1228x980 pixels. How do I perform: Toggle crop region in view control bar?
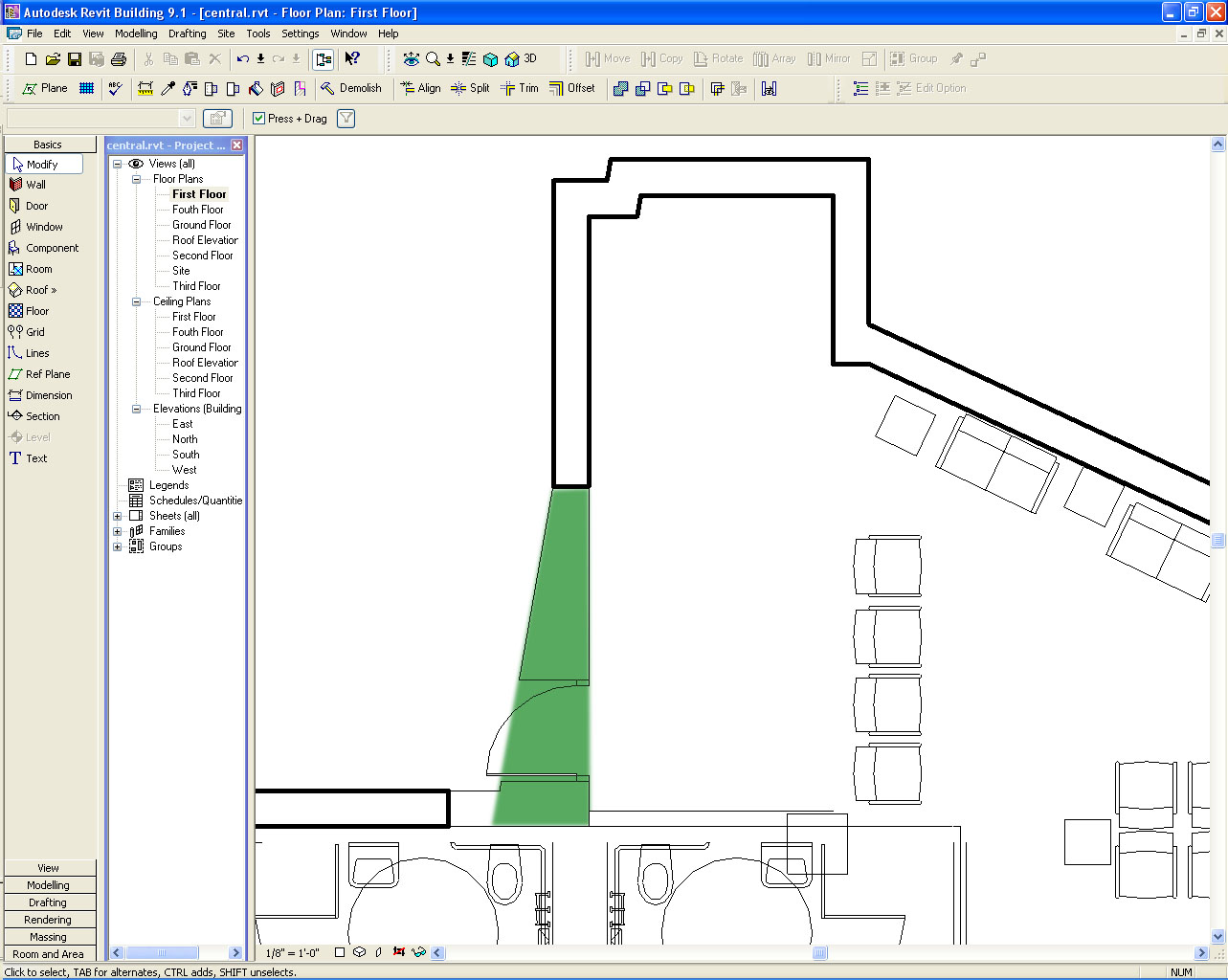click(399, 952)
